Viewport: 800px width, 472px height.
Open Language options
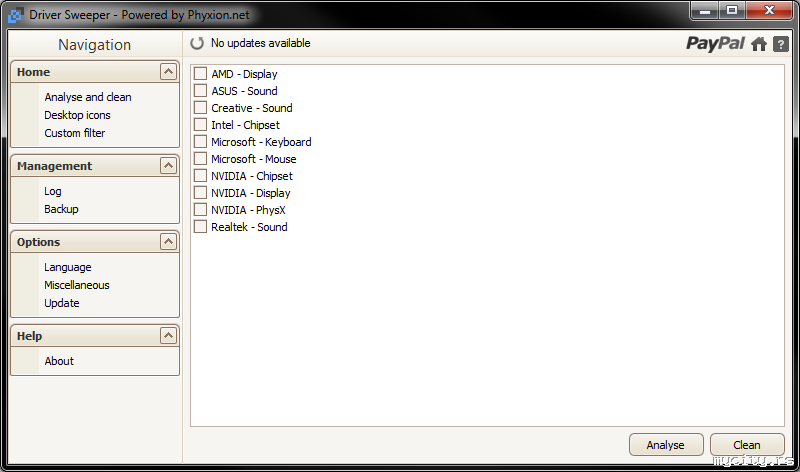pos(67,267)
